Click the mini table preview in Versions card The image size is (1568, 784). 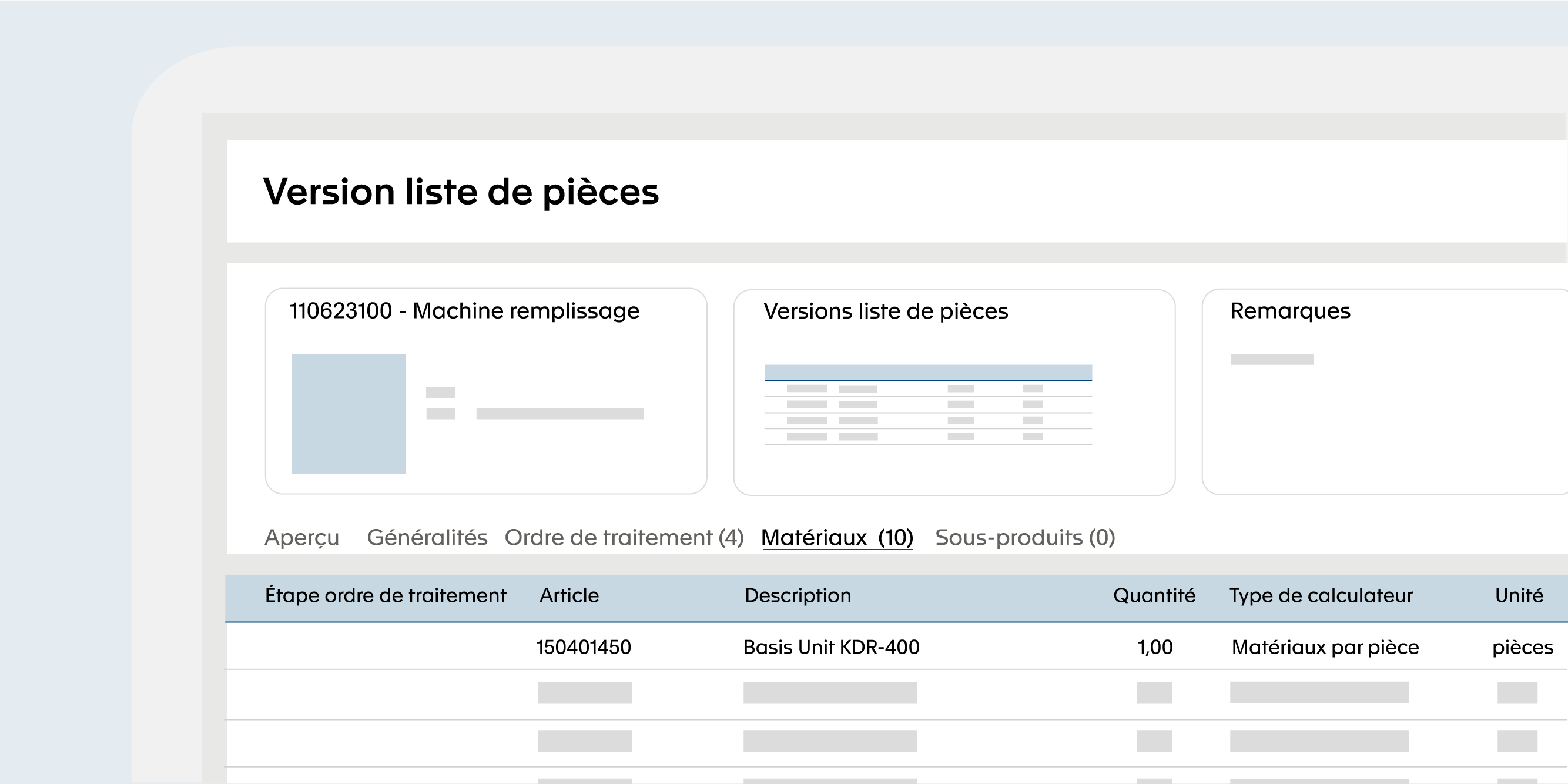927,406
